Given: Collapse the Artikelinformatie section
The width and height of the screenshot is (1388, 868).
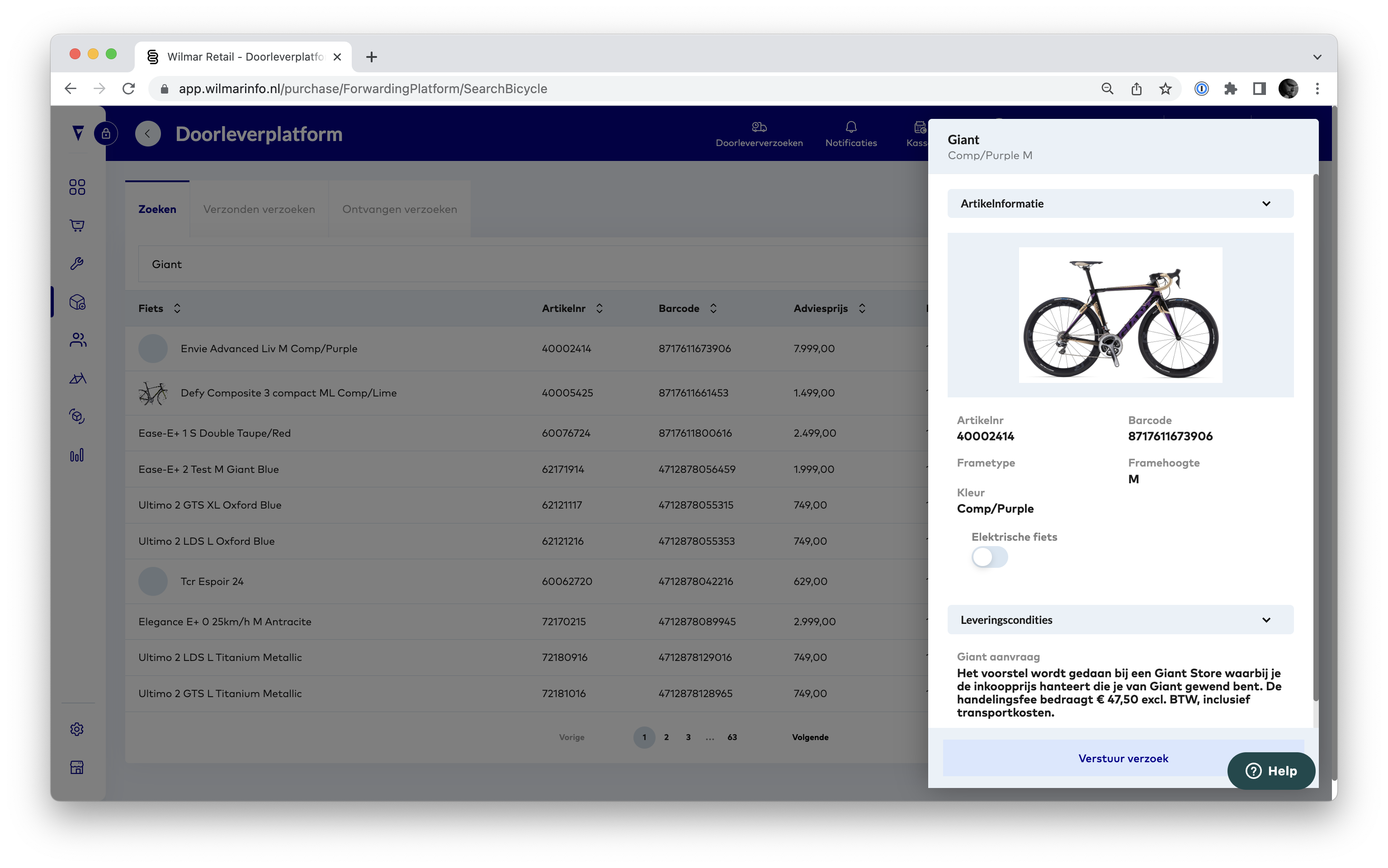Looking at the screenshot, I should click(1266, 204).
